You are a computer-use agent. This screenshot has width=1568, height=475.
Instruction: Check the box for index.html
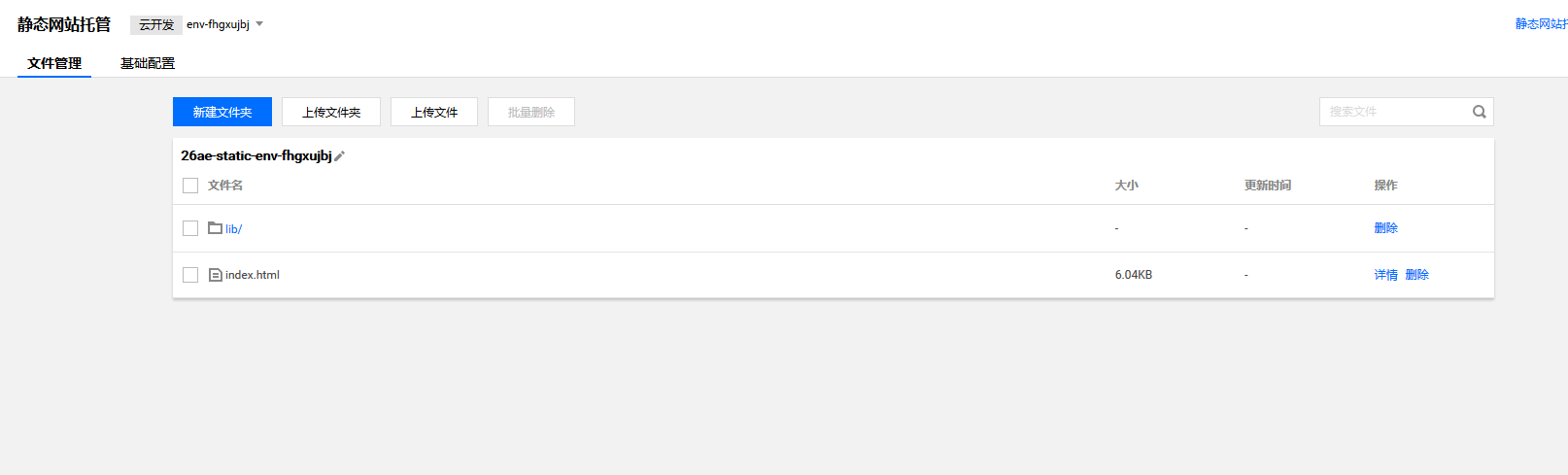point(190,275)
